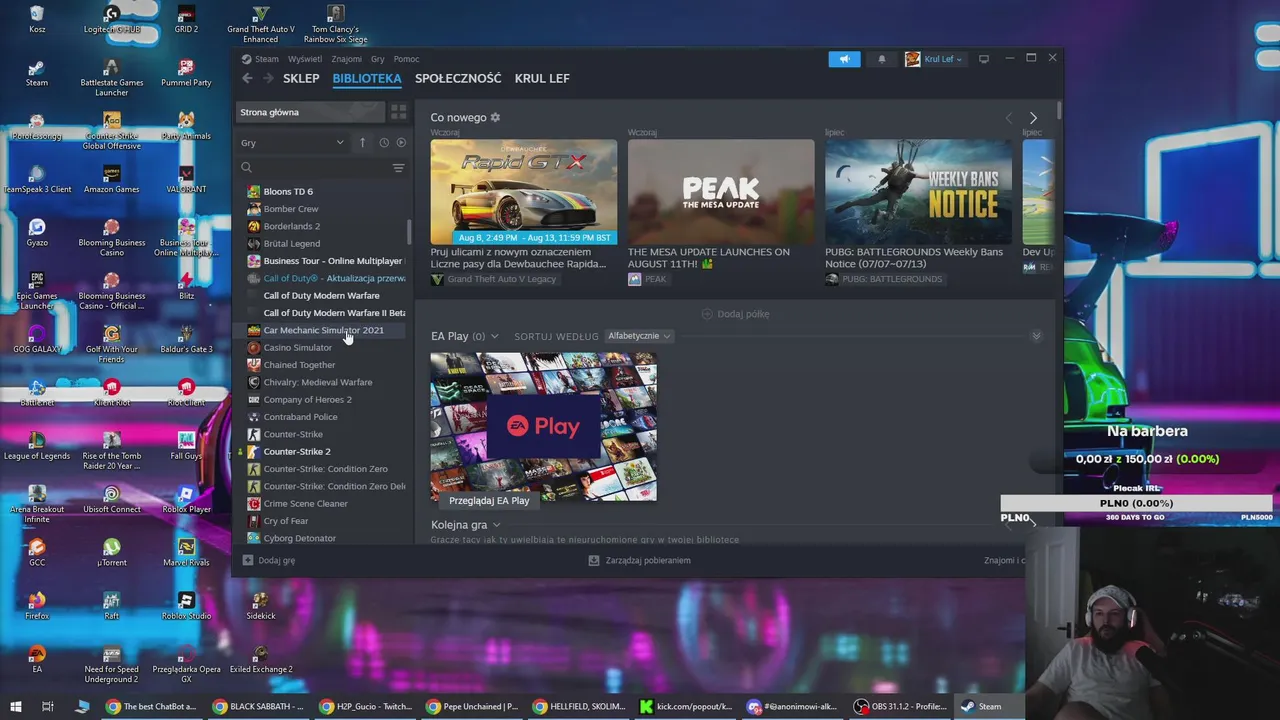
Task: Open the Steam notifications bell
Action: tap(881, 59)
